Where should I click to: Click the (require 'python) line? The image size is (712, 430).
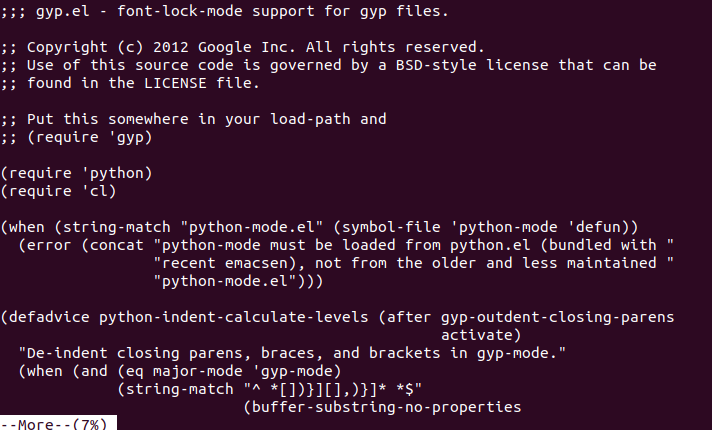tap(76, 173)
